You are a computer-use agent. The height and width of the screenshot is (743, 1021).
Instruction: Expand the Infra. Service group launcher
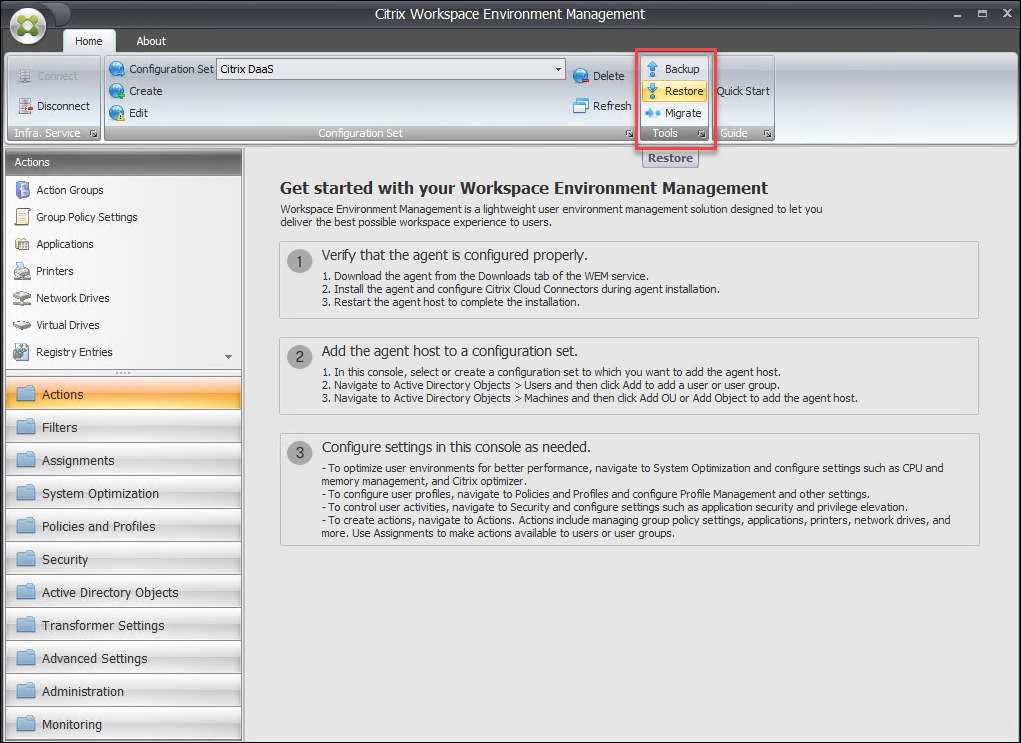click(x=94, y=133)
